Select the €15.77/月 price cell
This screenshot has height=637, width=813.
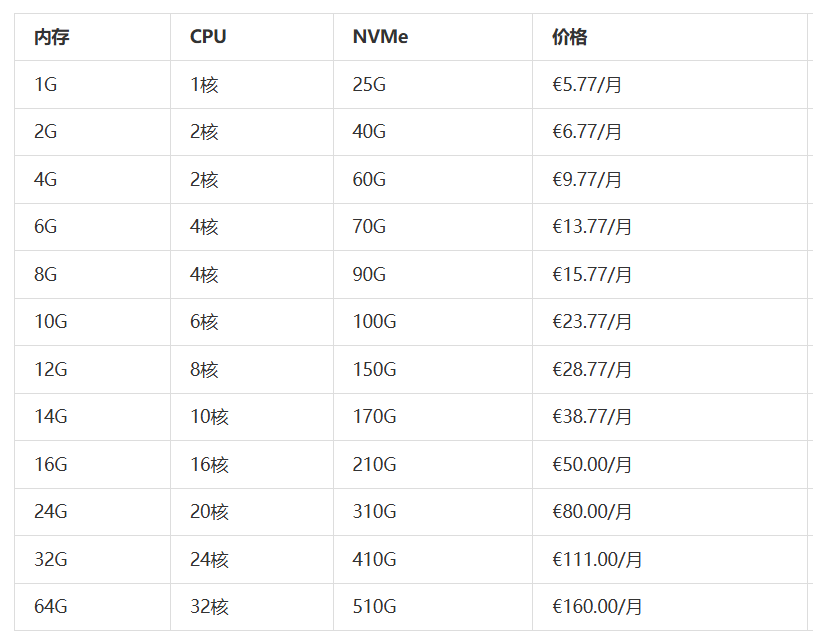(x=592, y=274)
